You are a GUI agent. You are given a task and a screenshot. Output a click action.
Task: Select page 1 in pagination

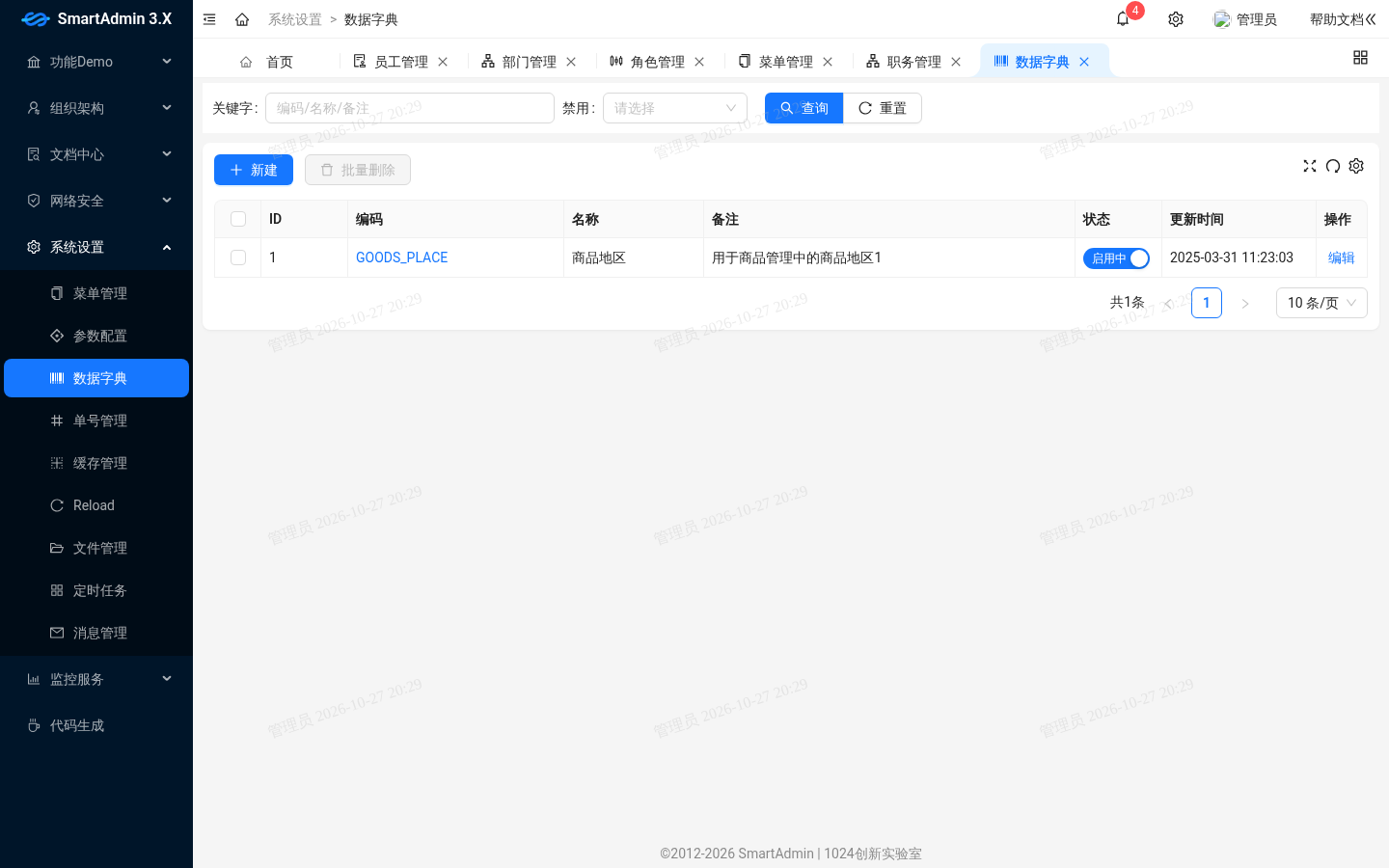click(x=1207, y=303)
